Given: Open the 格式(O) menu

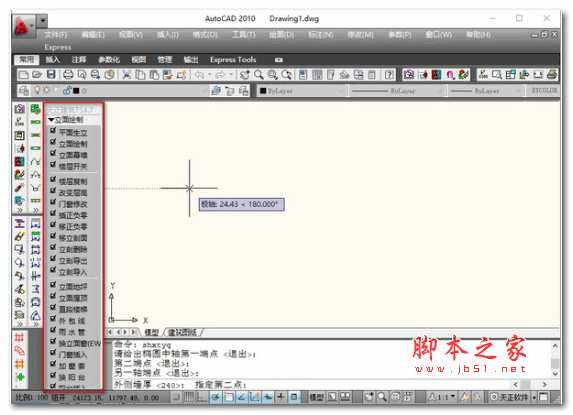Looking at the screenshot, I should pyautogui.click(x=205, y=35).
